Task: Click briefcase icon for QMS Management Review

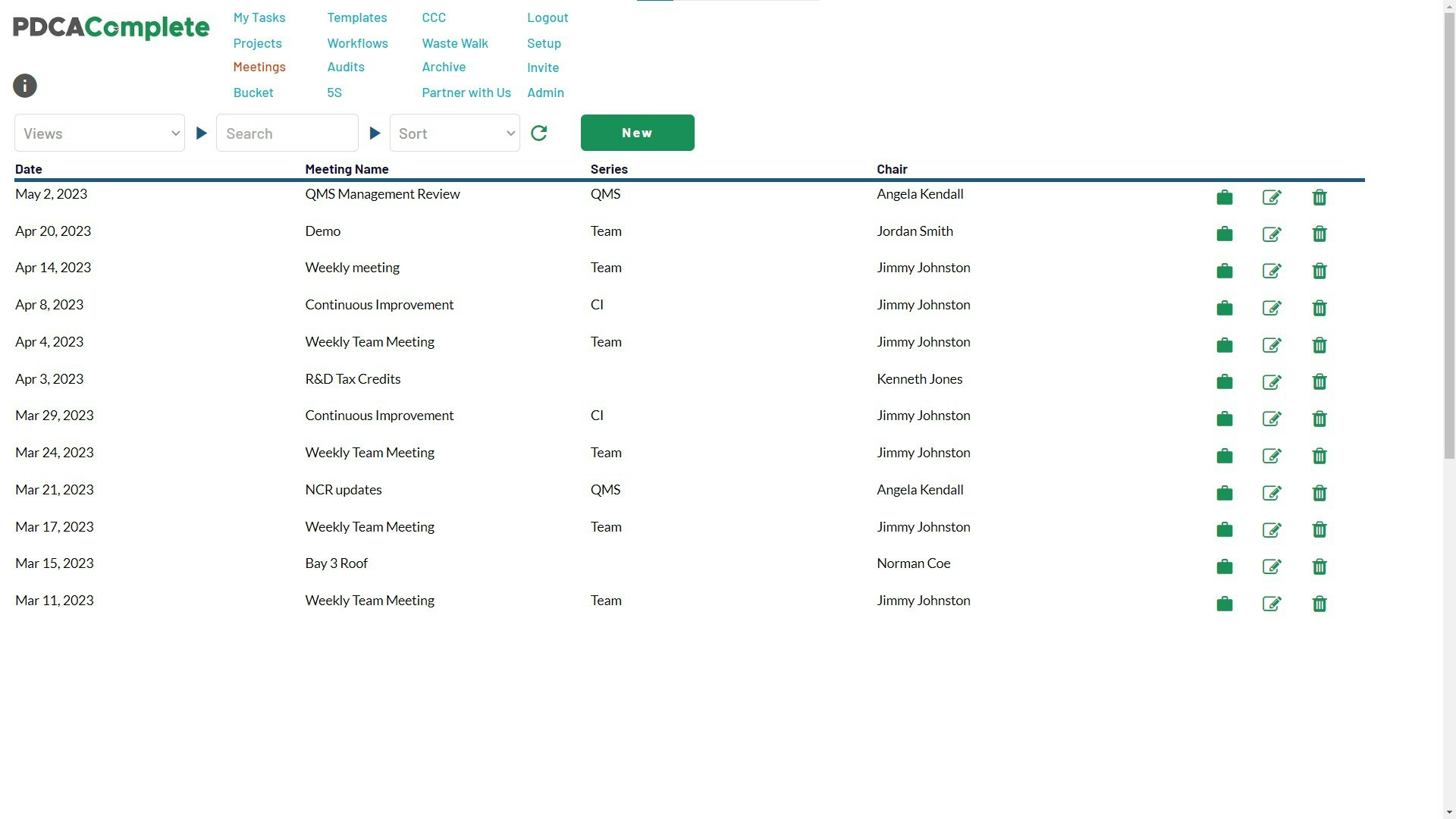Action: point(1224,198)
